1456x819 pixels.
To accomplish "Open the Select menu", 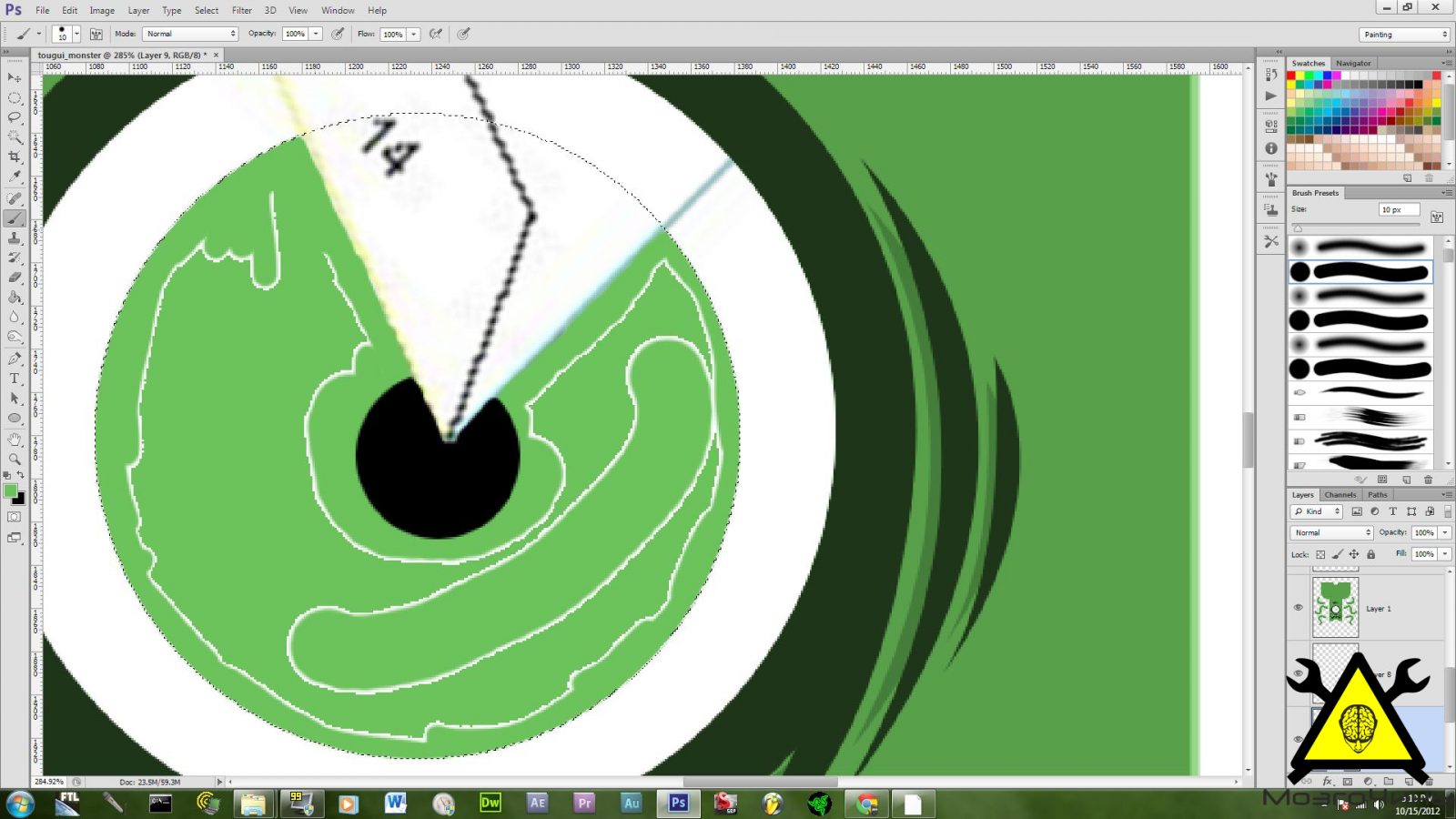I will click(x=206, y=10).
